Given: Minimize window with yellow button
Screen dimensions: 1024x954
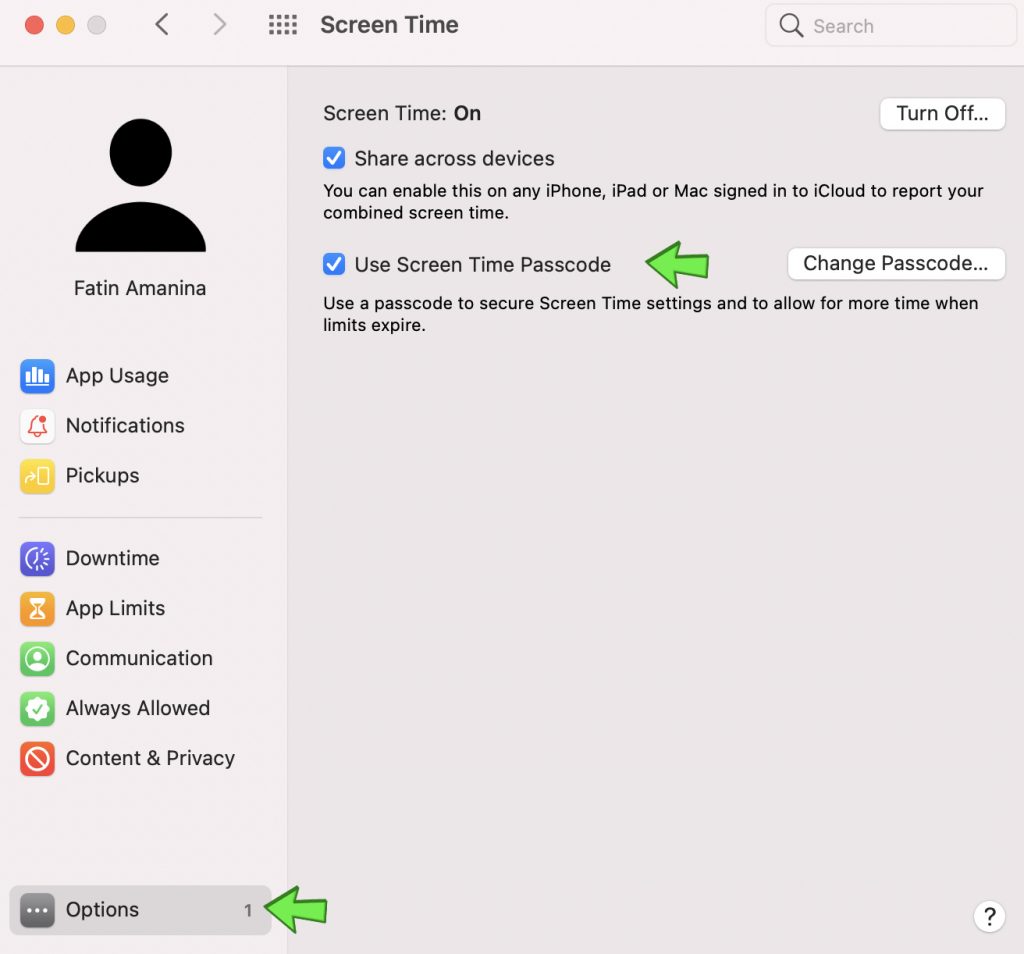Looking at the screenshot, I should pyautogui.click(x=65, y=25).
